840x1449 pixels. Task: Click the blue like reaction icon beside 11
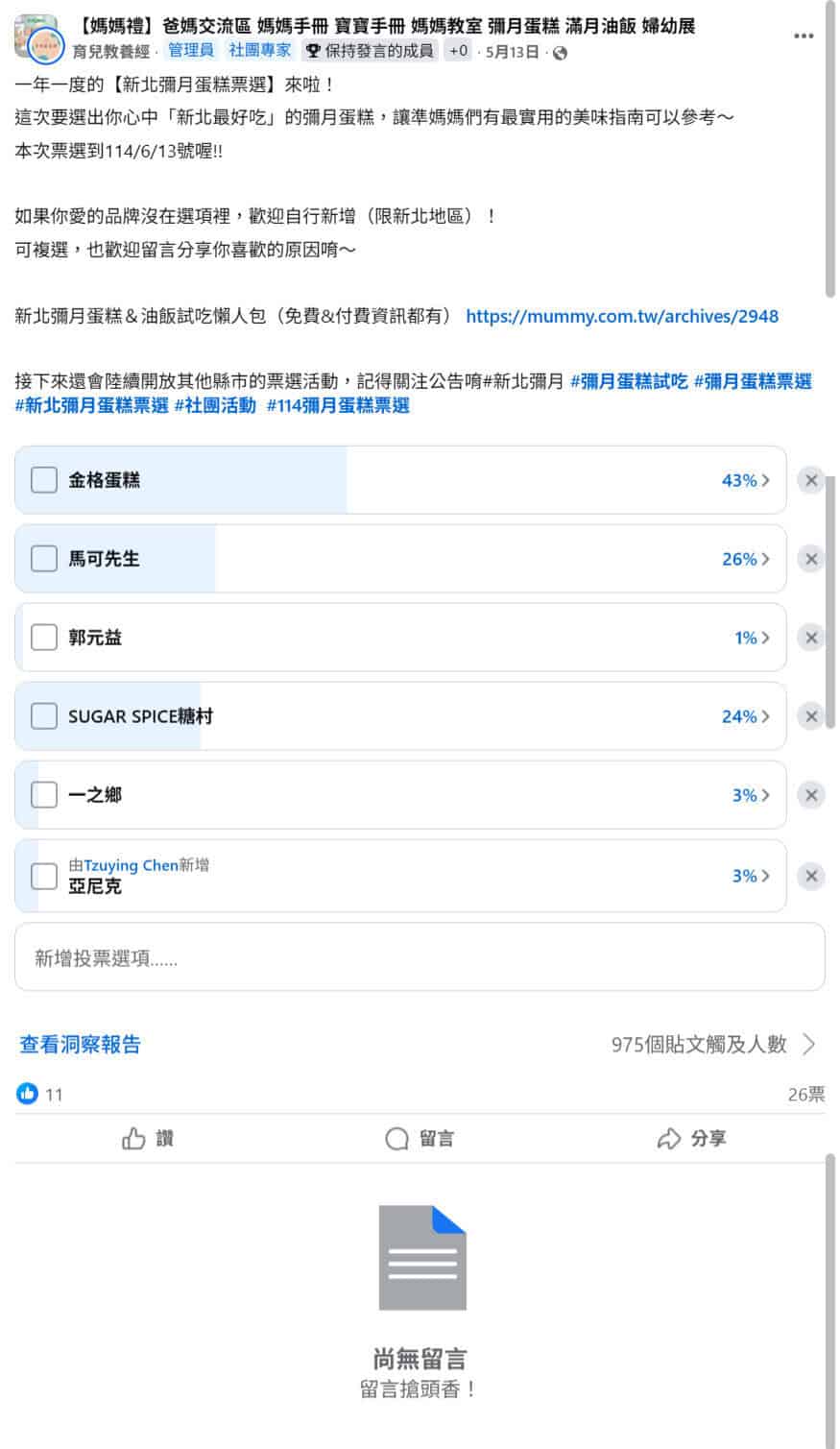click(x=27, y=1094)
